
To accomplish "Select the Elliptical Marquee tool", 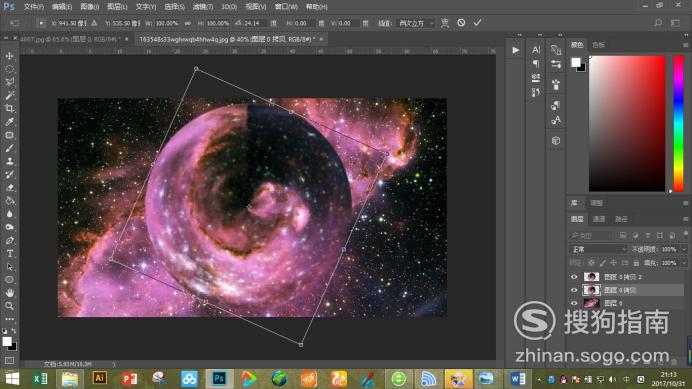I will (x=9, y=69).
